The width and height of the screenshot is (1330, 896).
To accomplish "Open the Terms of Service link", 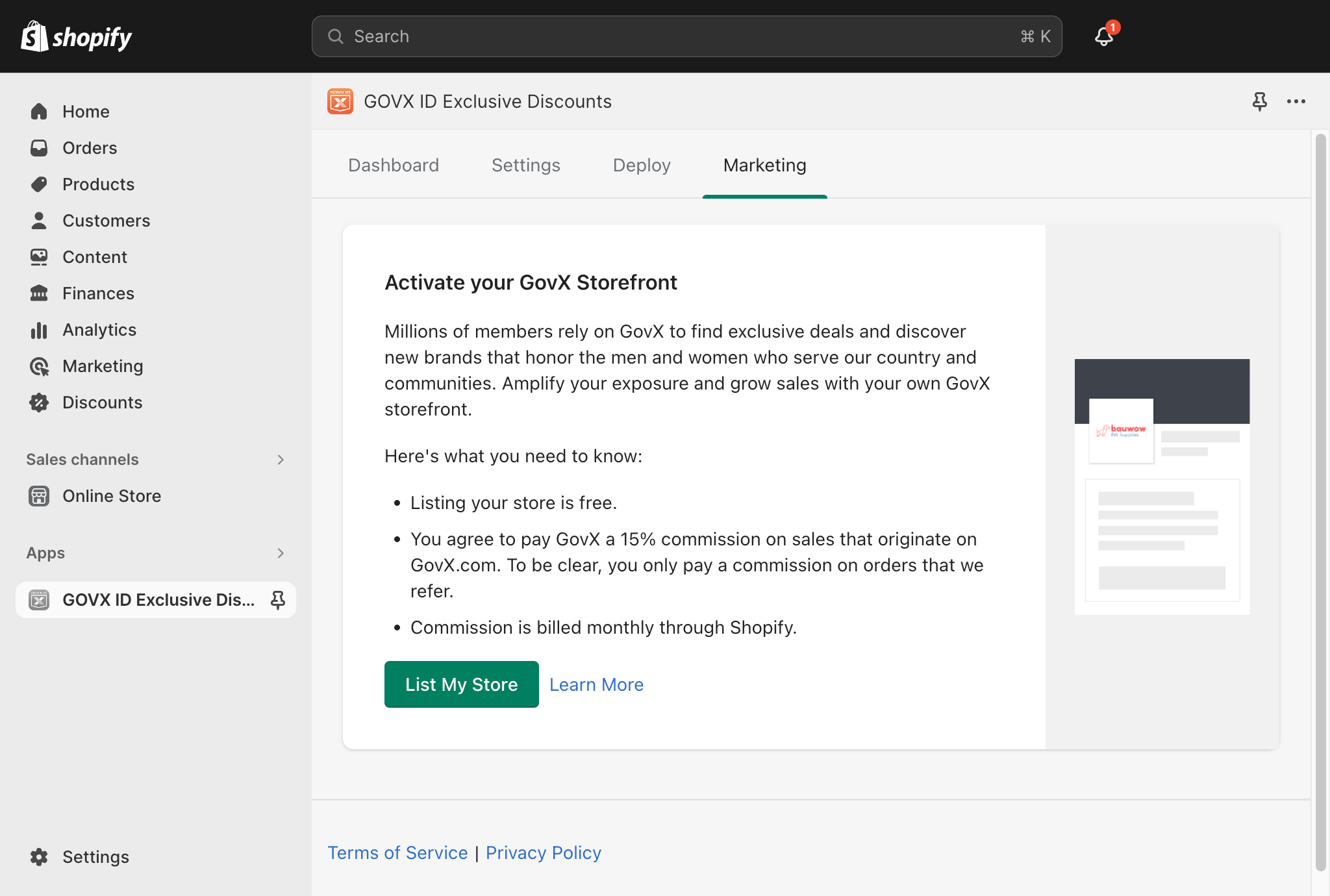I will 397,852.
